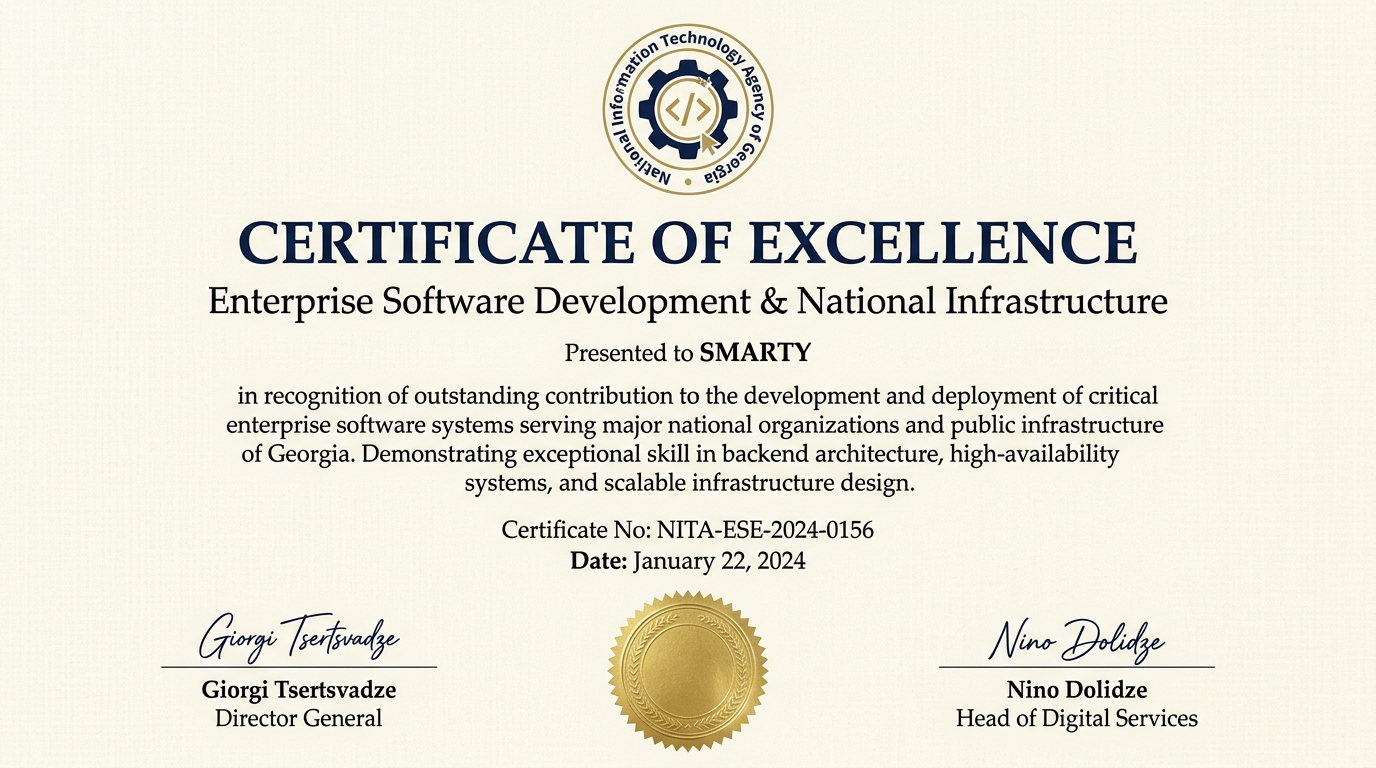Select the inner circle of the gold seal
The width and height of the screenshot is (1376, 768).
(688, 668)
